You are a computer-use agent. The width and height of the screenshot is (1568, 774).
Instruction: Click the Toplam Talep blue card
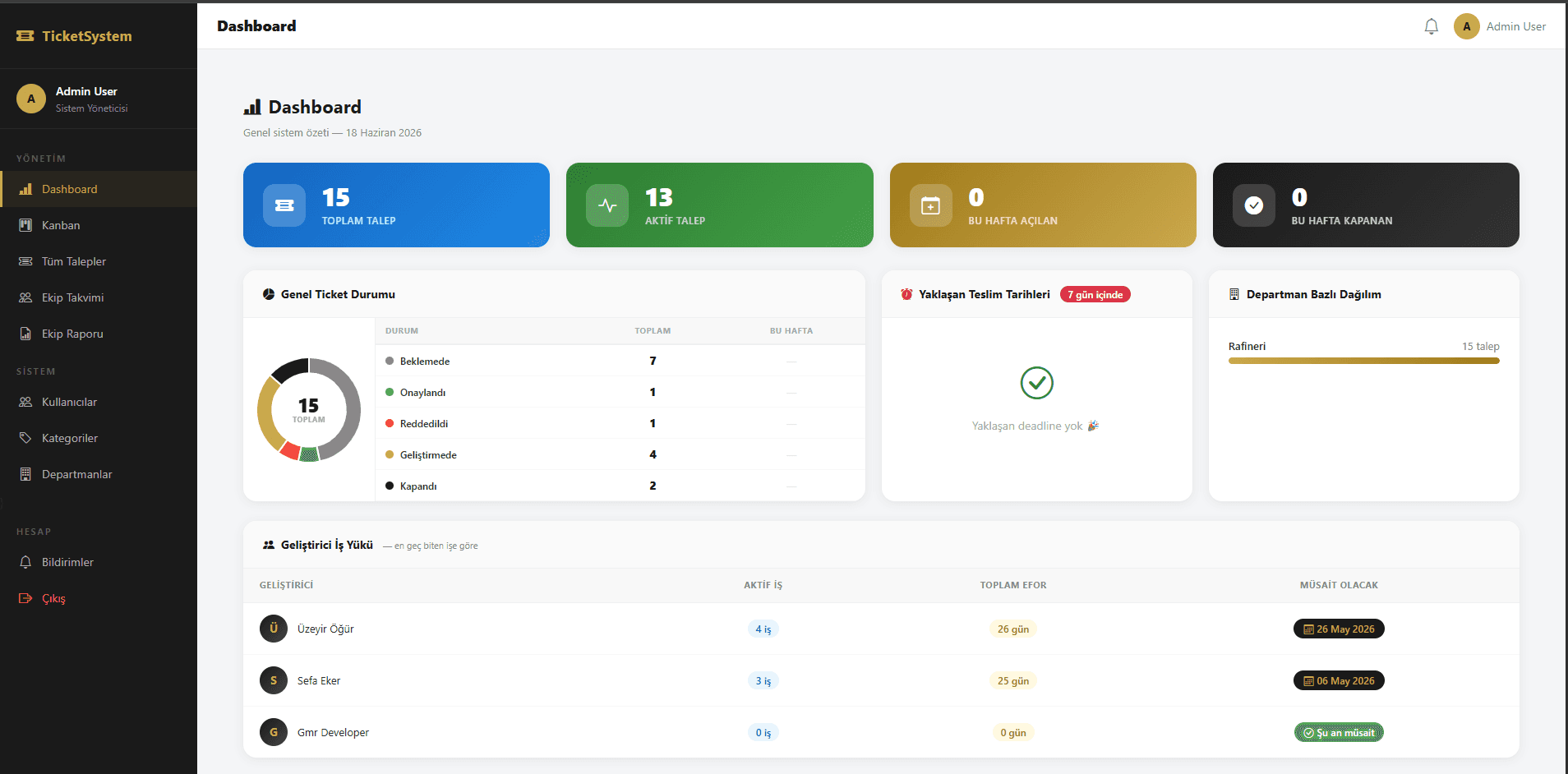396,205
